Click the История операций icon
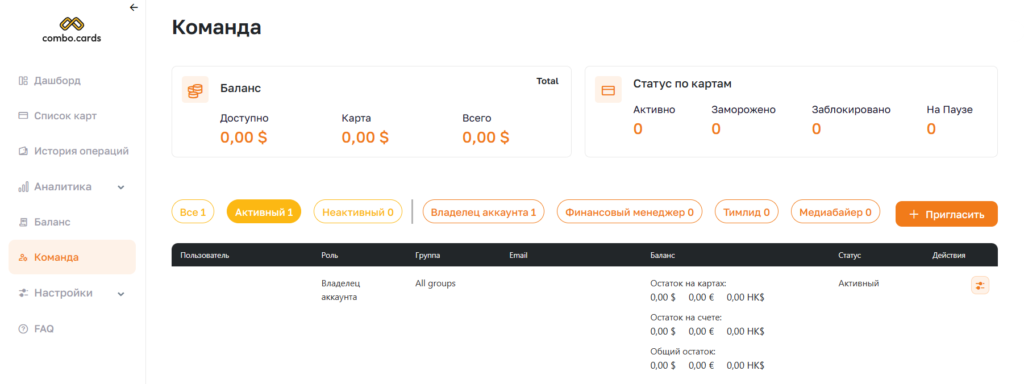 pos(23,152)
